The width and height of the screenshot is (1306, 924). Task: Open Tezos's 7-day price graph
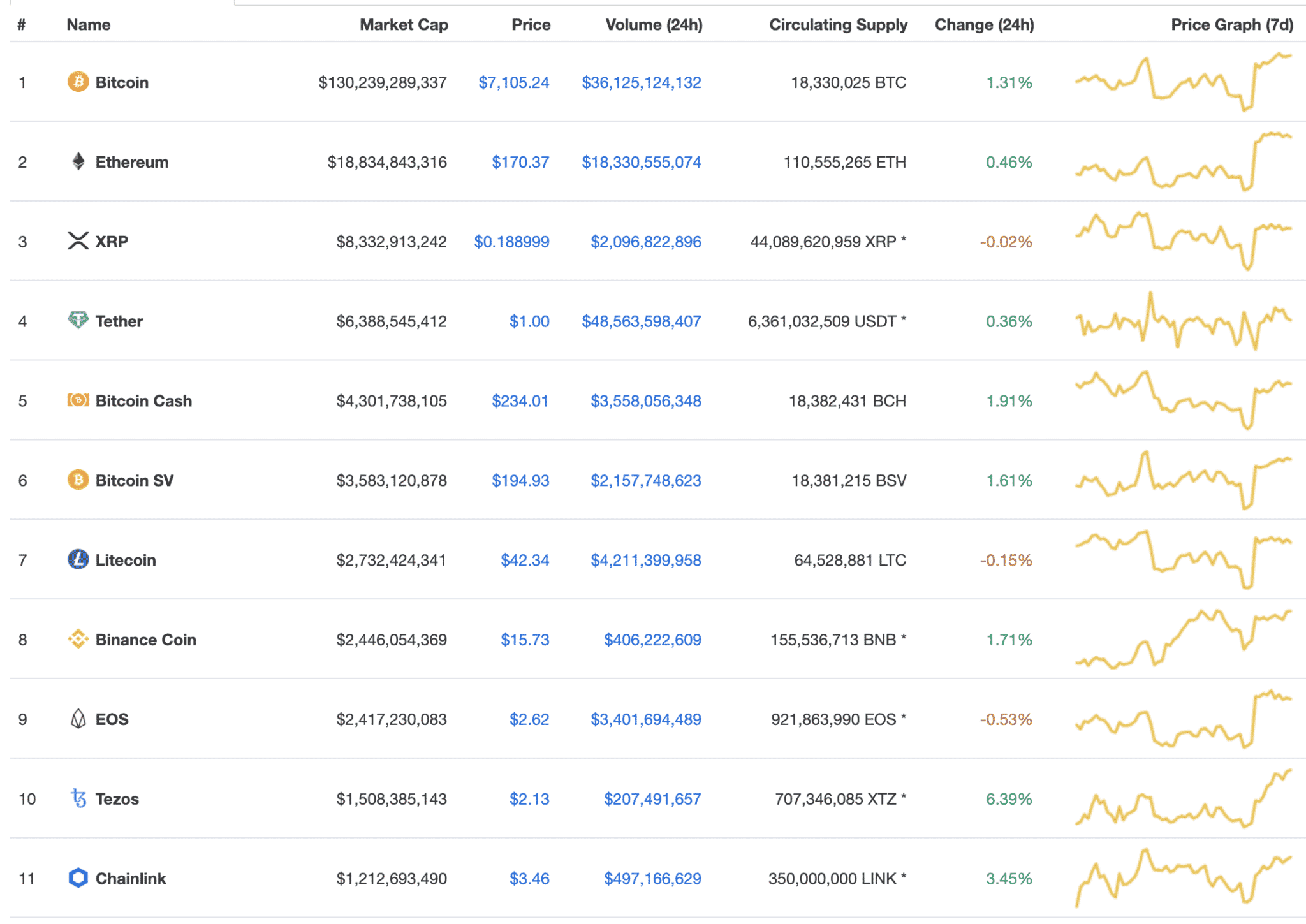tap(1184, 798)
